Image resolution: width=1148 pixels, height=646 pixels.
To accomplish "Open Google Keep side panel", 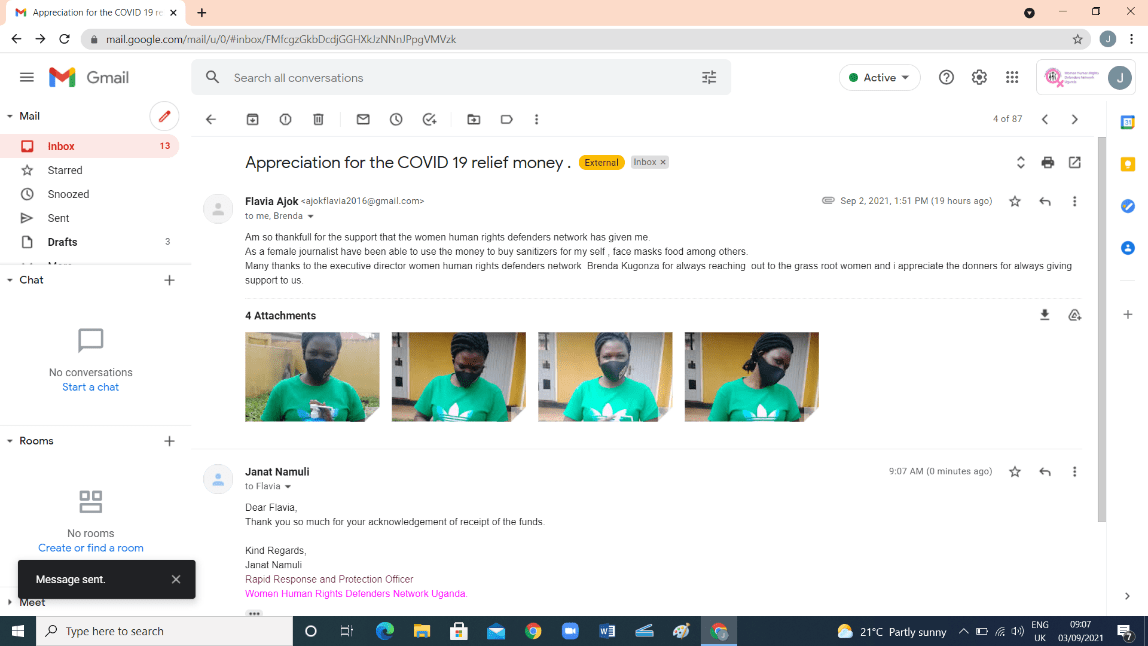I will click(x=1128, y=164).
